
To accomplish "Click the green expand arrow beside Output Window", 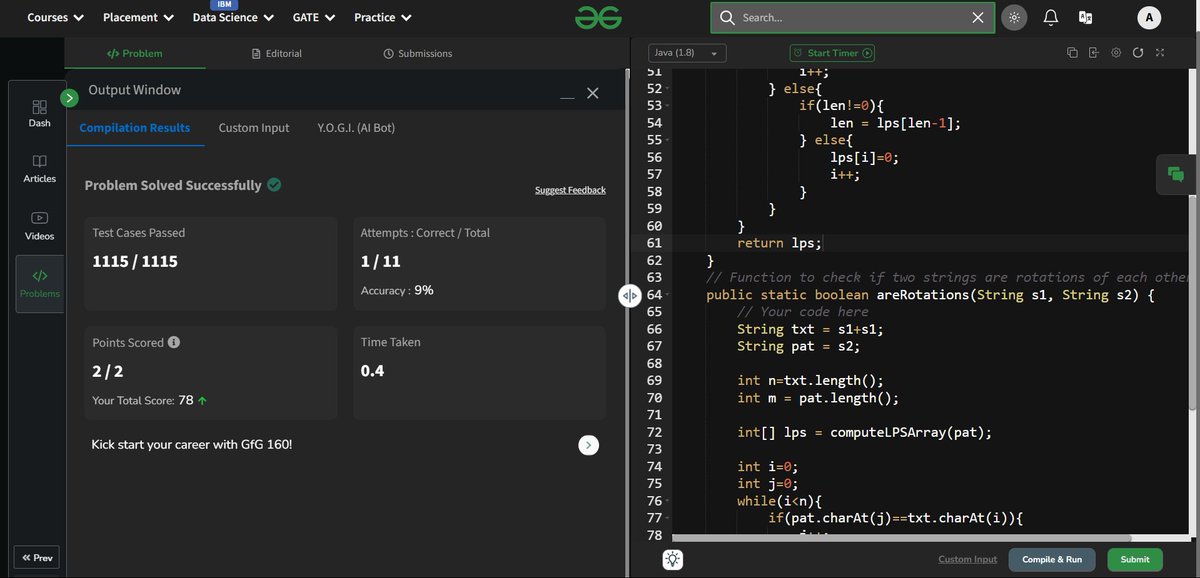I will pos(69,97).
